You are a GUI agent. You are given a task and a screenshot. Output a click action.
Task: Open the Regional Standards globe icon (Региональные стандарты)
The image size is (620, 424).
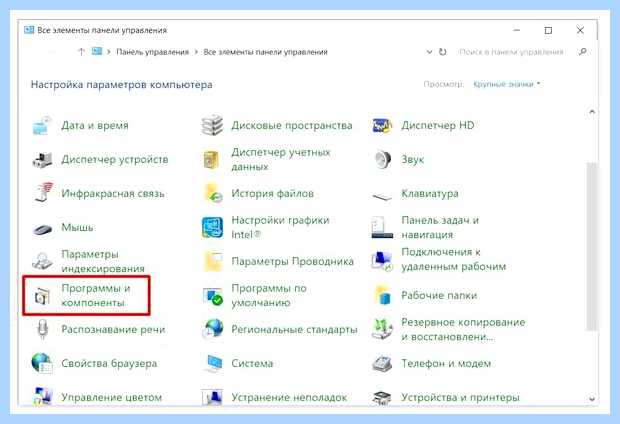213,329
